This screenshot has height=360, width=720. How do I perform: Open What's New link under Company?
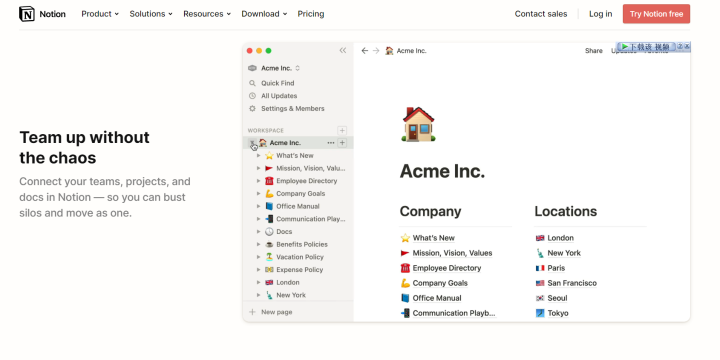tap(433, 238)
